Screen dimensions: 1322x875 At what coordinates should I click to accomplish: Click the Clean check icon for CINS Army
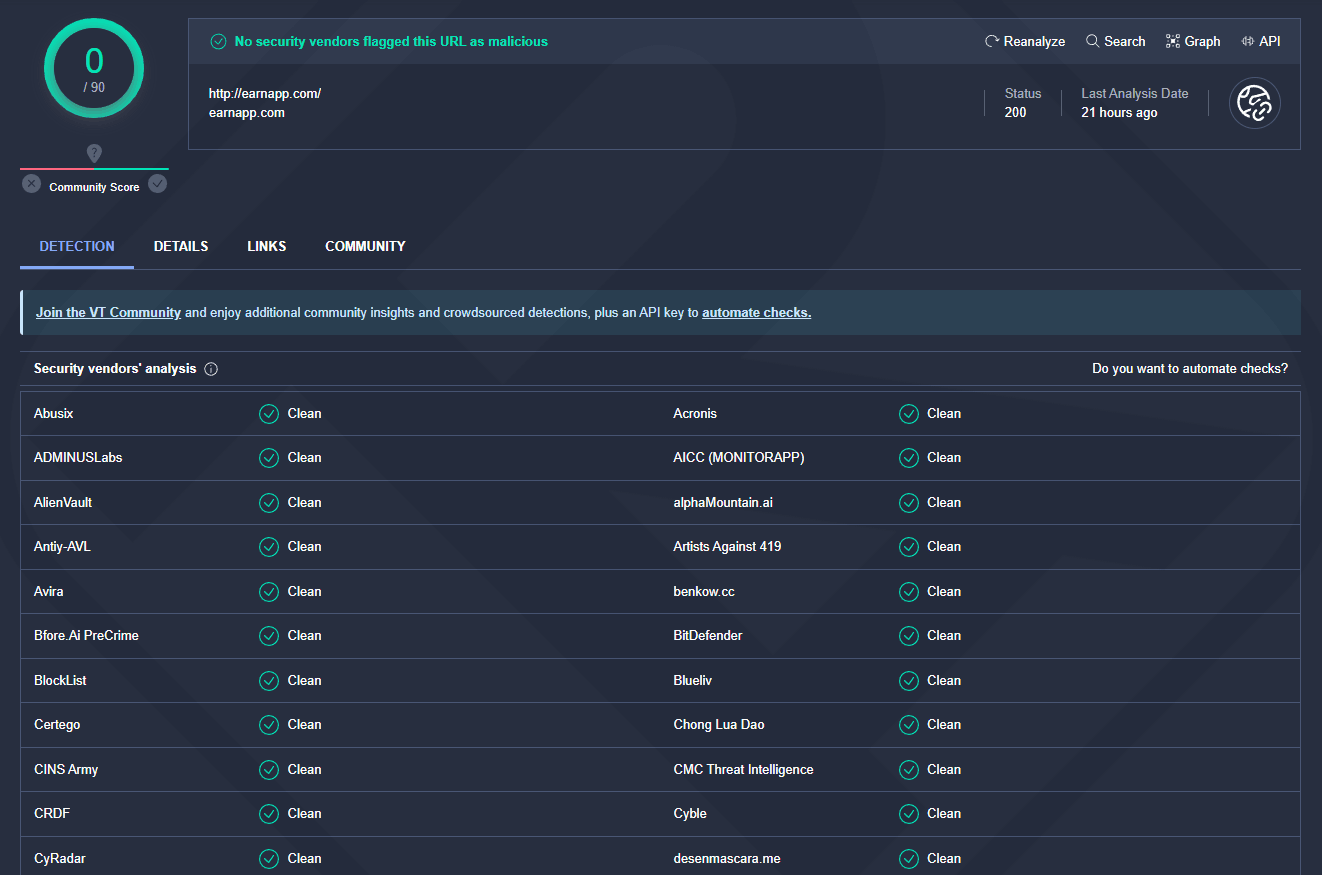point(269,769)
